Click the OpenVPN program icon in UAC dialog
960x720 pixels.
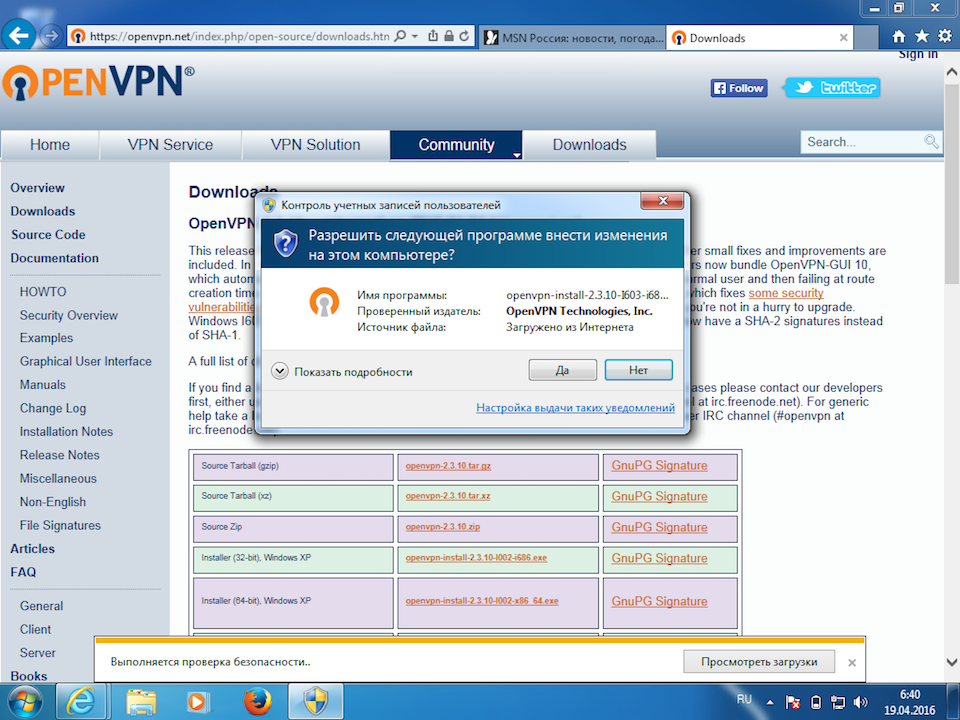324,302
